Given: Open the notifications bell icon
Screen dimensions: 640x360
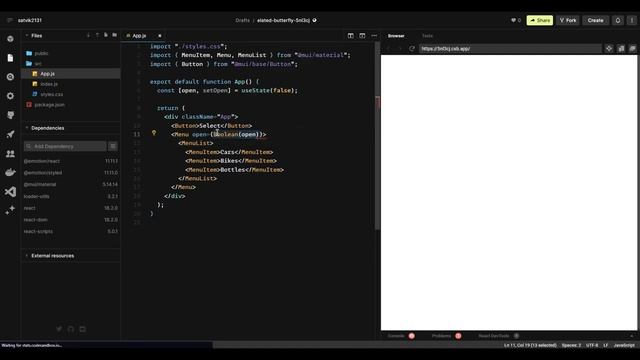Looking at the screenshot, I should click(x=618, y=20).
